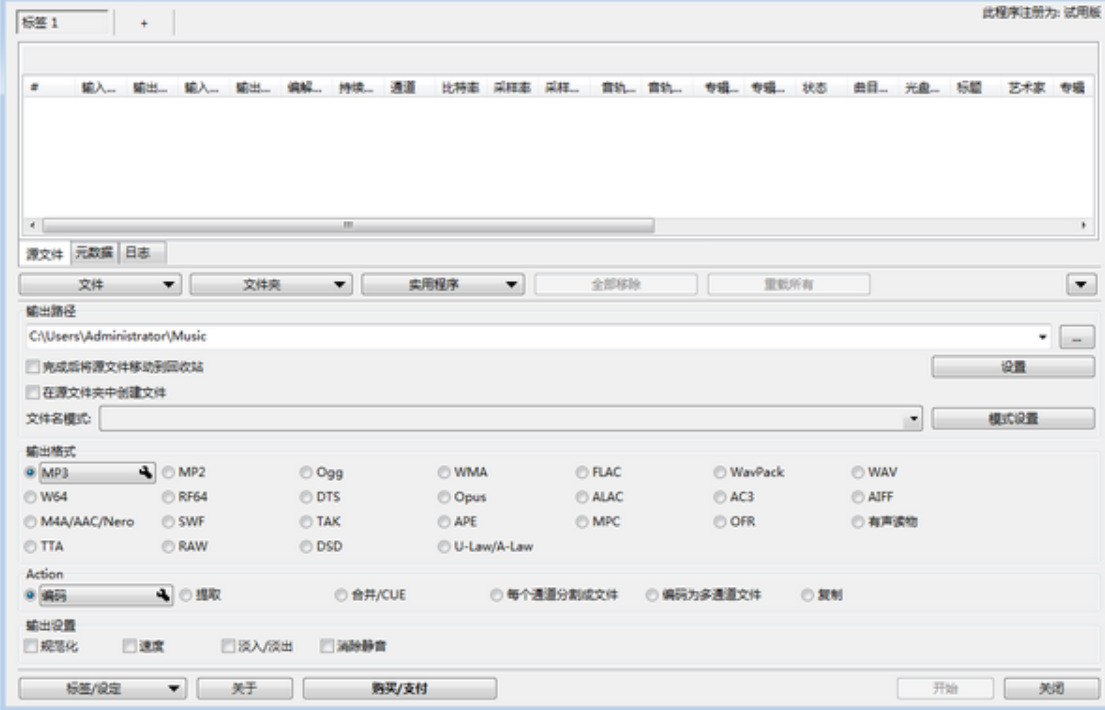Toggle the 消除静音 checkbox
The image size is (1105, 710).
click(x=327, y=646)
